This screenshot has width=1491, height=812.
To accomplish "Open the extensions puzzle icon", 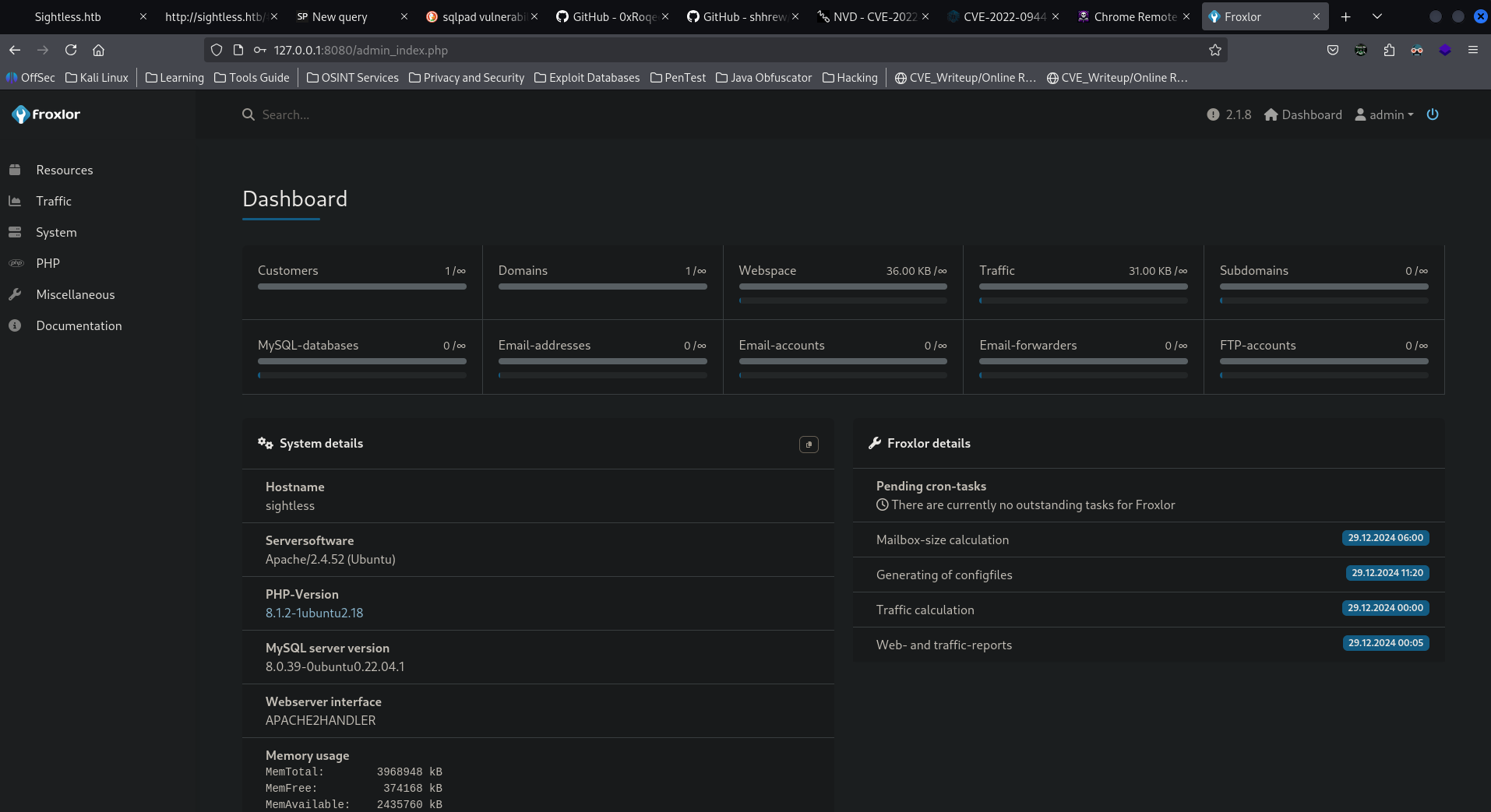I will point(1389,50).
